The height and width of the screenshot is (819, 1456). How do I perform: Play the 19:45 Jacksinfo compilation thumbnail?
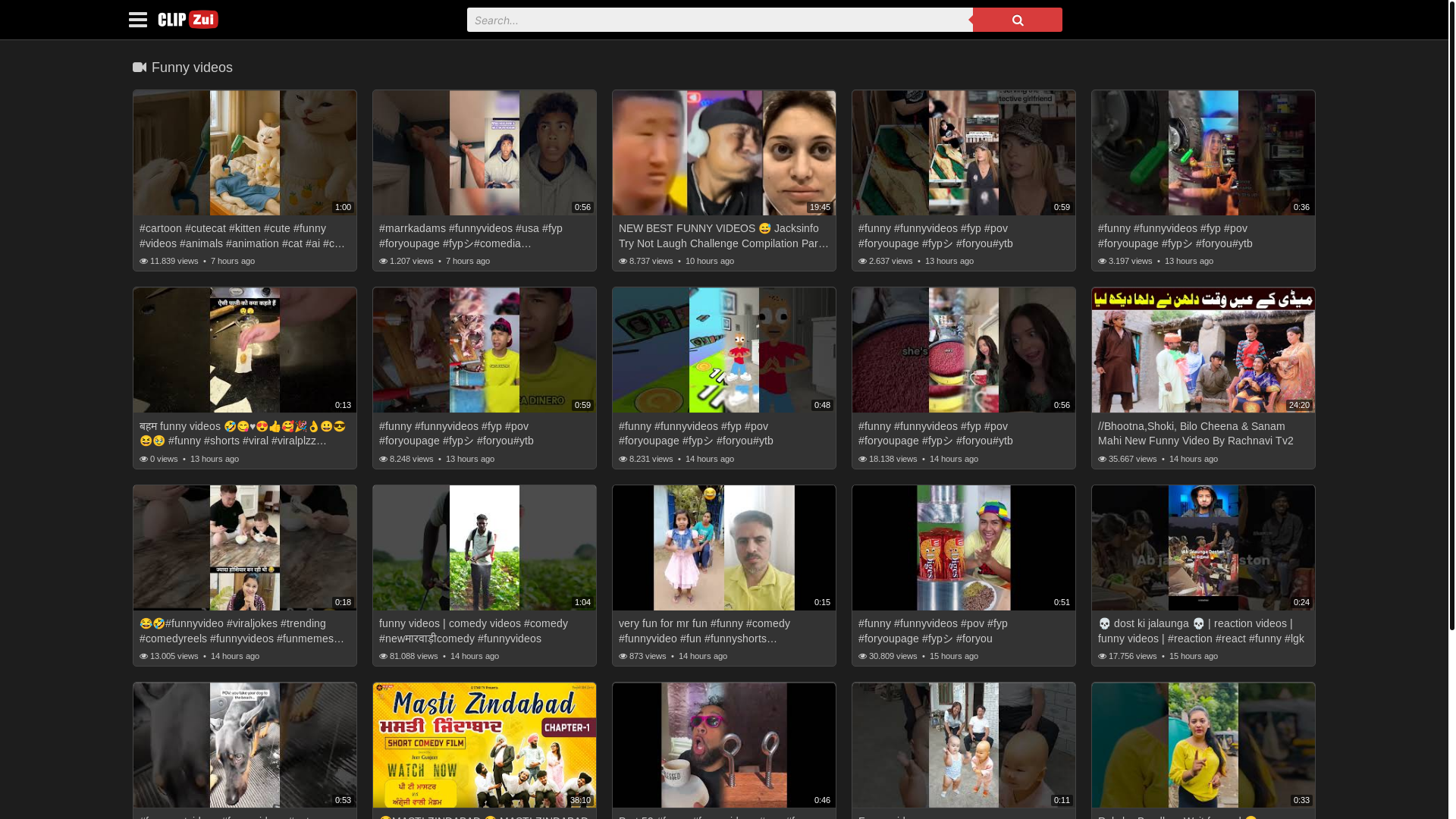[724, 153]
